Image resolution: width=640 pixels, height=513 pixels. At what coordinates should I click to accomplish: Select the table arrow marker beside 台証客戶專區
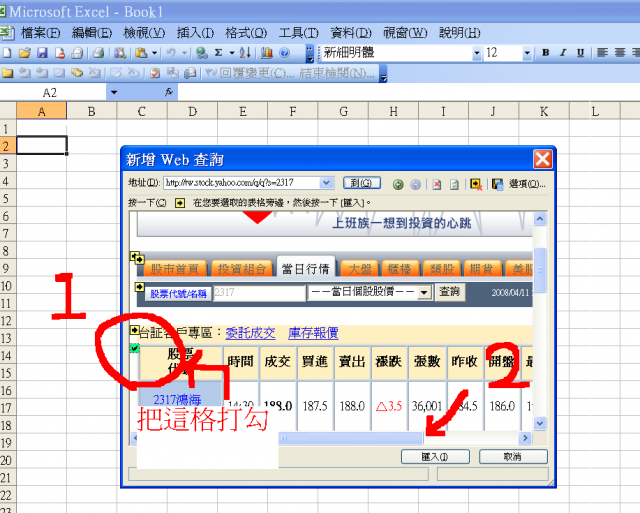134,329
